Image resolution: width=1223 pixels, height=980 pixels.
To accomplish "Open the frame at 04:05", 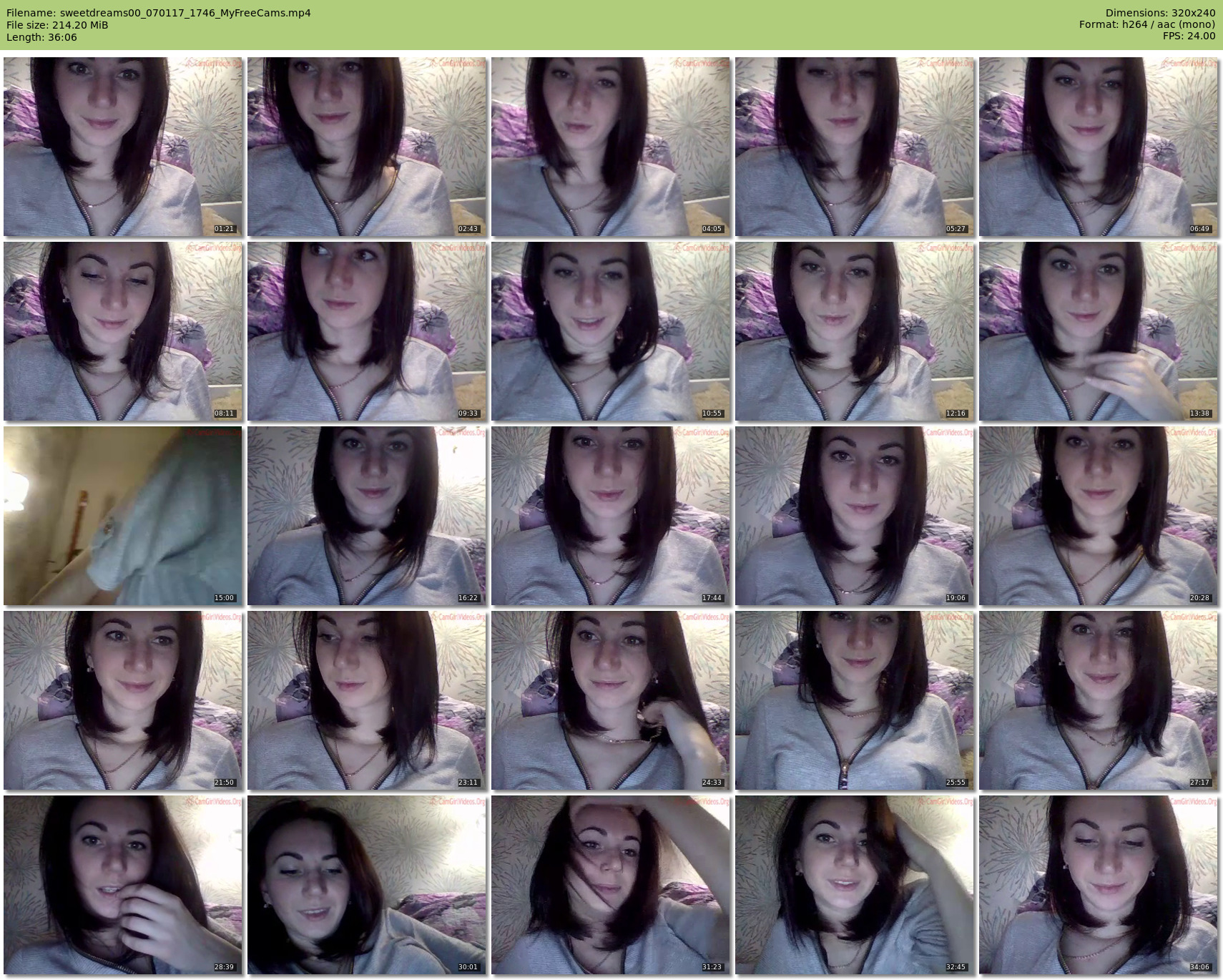I will pos(610,147).
